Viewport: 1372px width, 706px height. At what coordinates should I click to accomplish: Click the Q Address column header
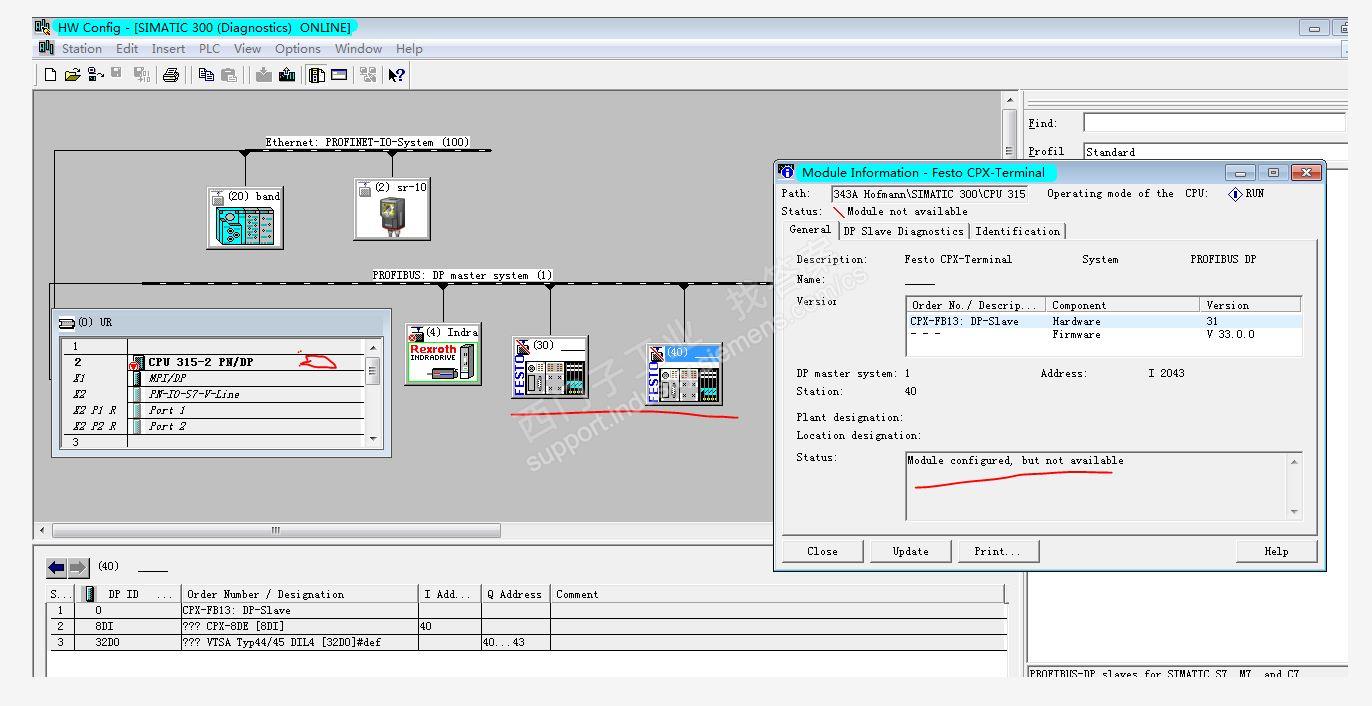coord(515,594)
